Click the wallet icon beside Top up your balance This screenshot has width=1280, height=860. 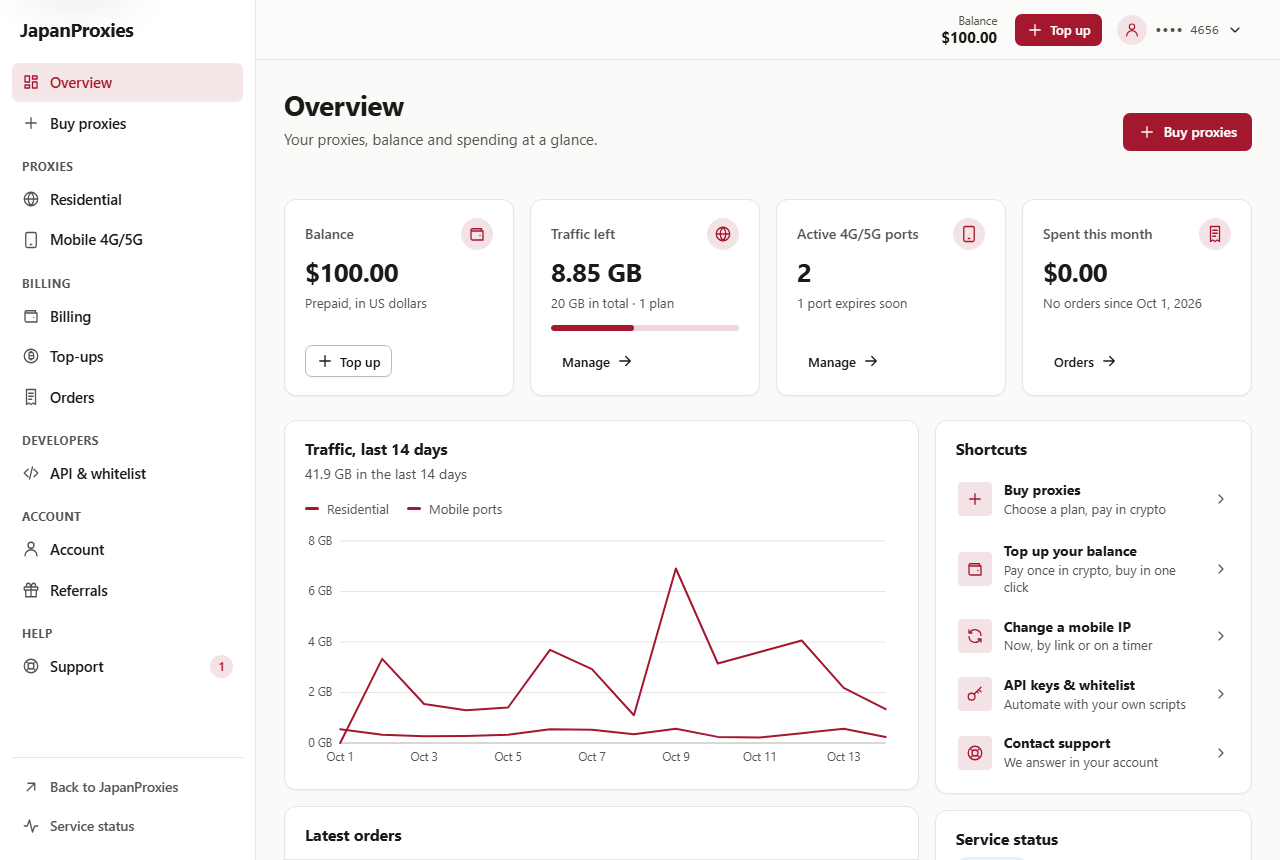[975, 569]
